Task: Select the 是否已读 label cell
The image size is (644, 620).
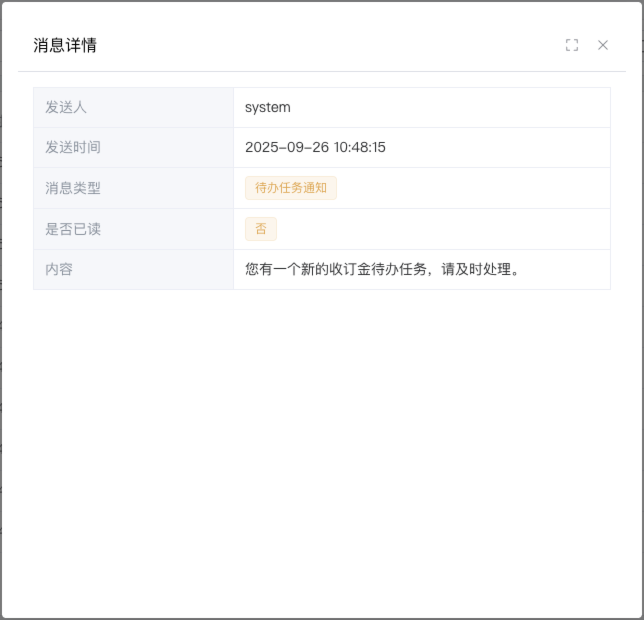Action: 133,229
